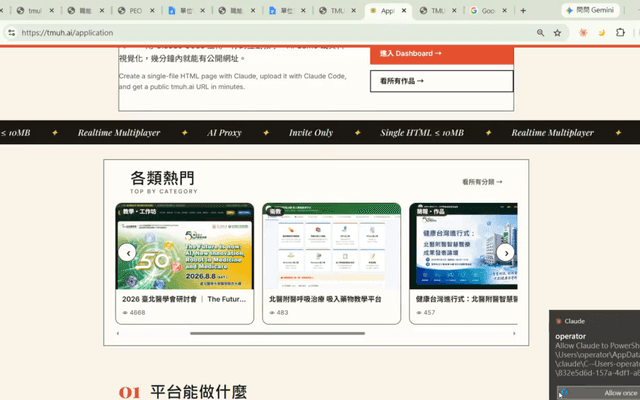Click the 衛教 badge on second card
Screen dimensions: 640x400
click(275, 211)
